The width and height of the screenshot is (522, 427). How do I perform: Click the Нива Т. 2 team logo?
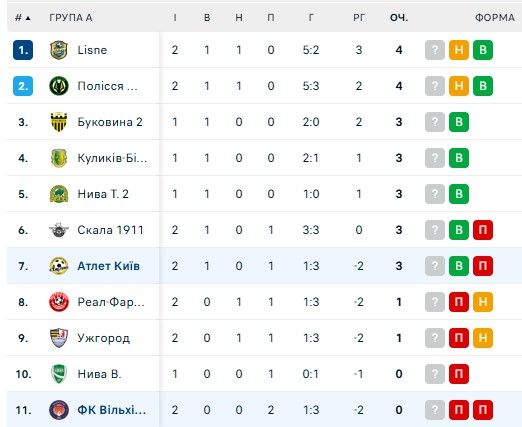coord(59,194)
